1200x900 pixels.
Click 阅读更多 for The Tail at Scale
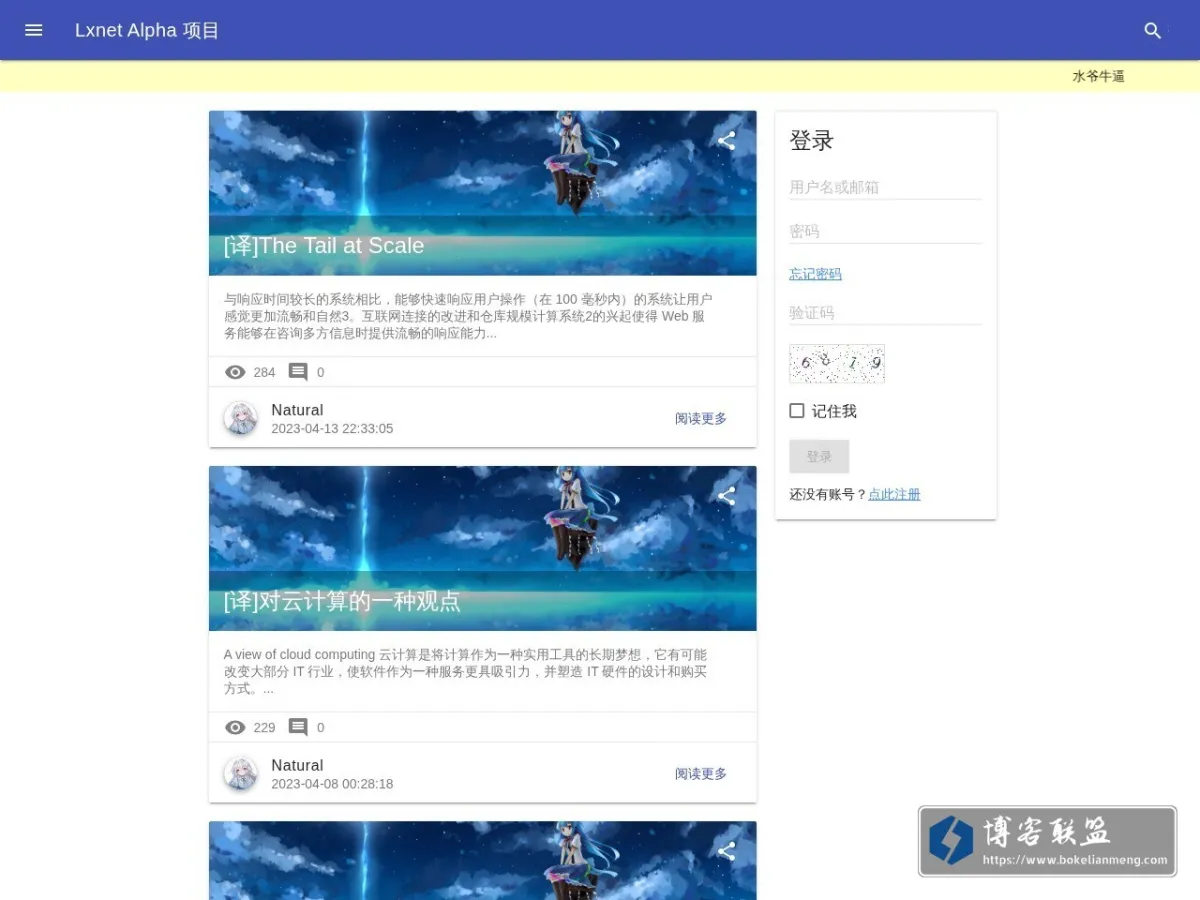coord(701,418)
